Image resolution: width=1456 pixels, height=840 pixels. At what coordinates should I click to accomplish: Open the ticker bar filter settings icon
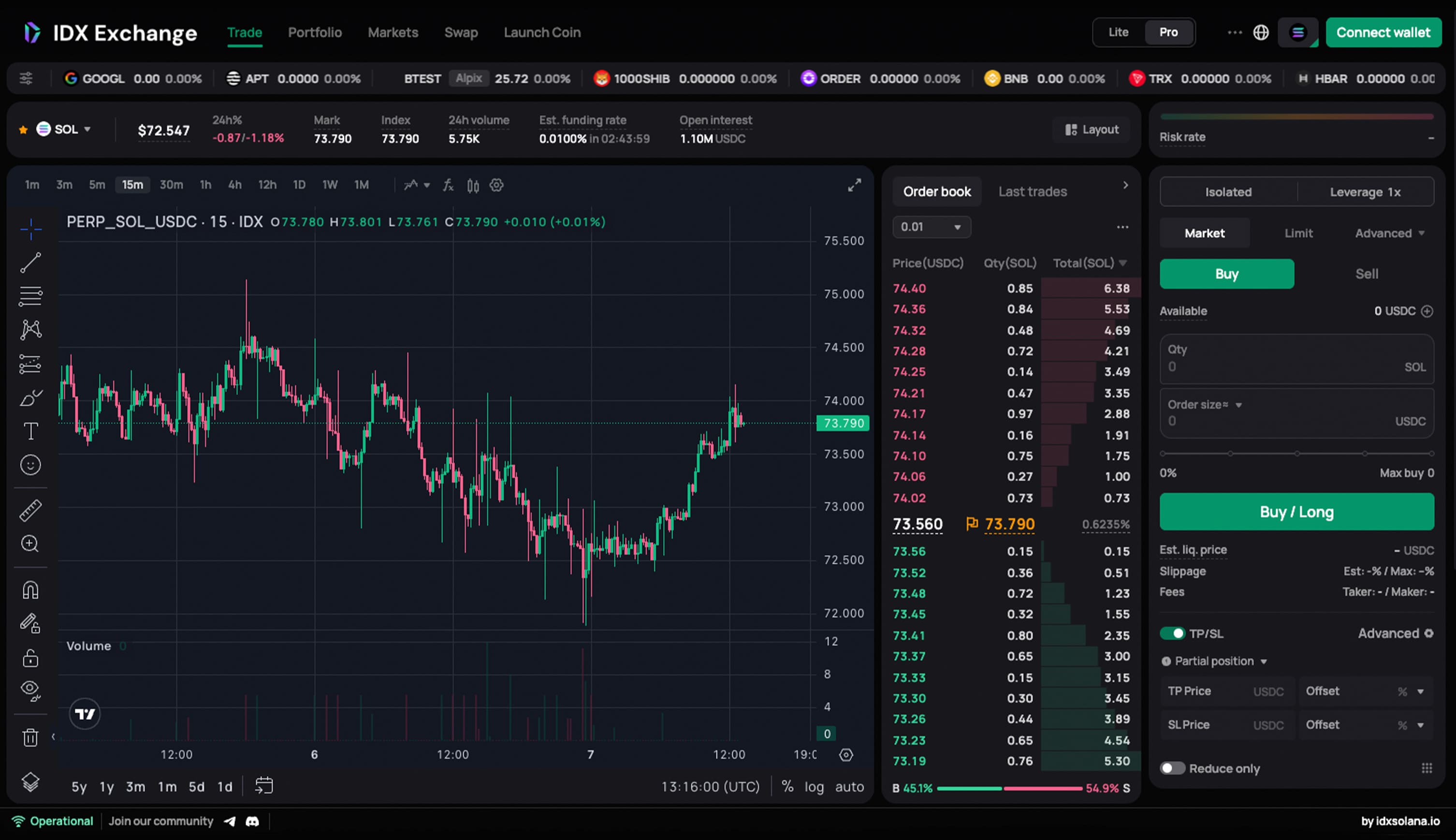(x=26, y=78)
